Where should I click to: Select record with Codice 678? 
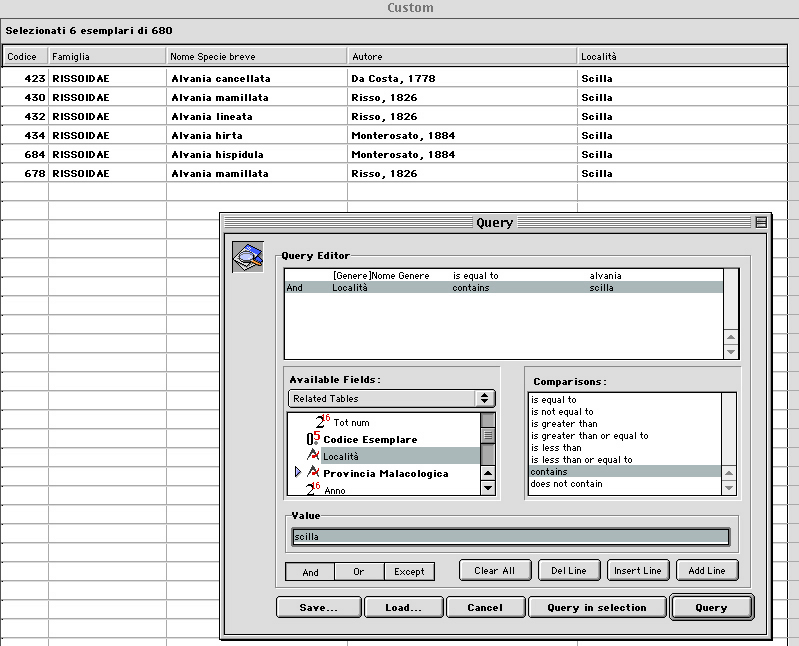pyautogui.click(x=394, y=173)
